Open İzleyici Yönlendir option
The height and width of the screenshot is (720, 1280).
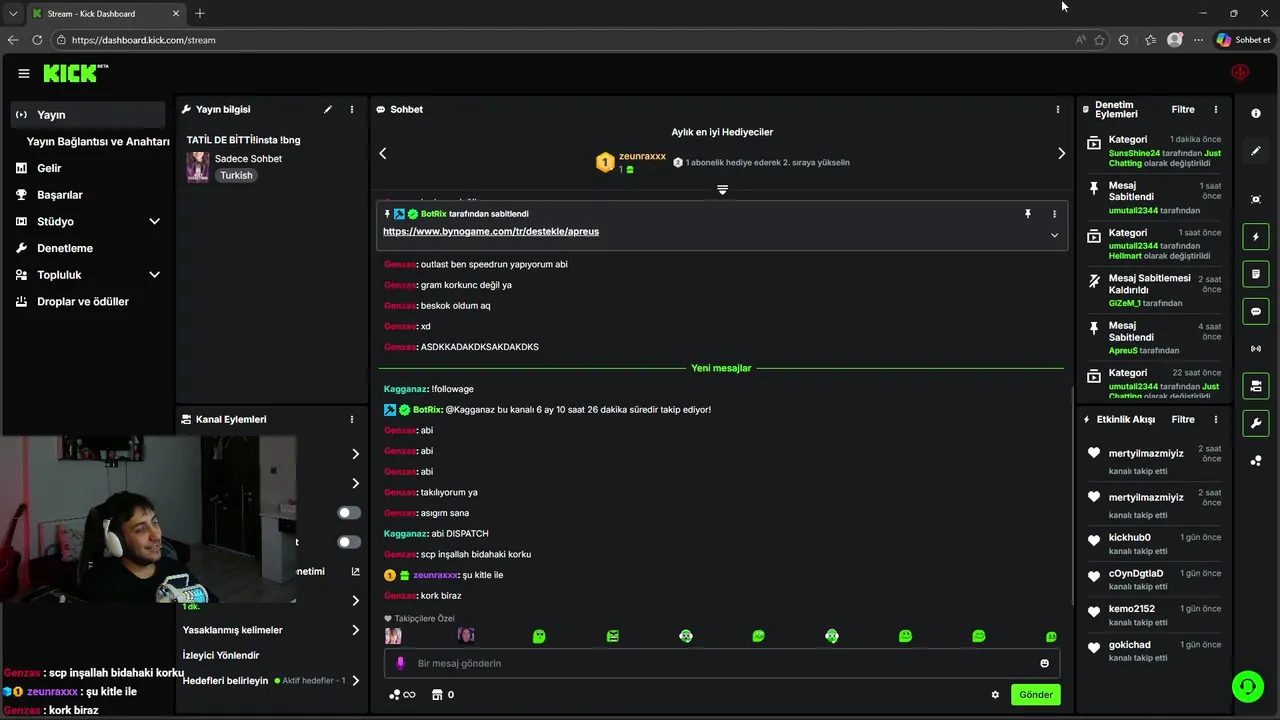pyautogui.click(x=221, y=655)
